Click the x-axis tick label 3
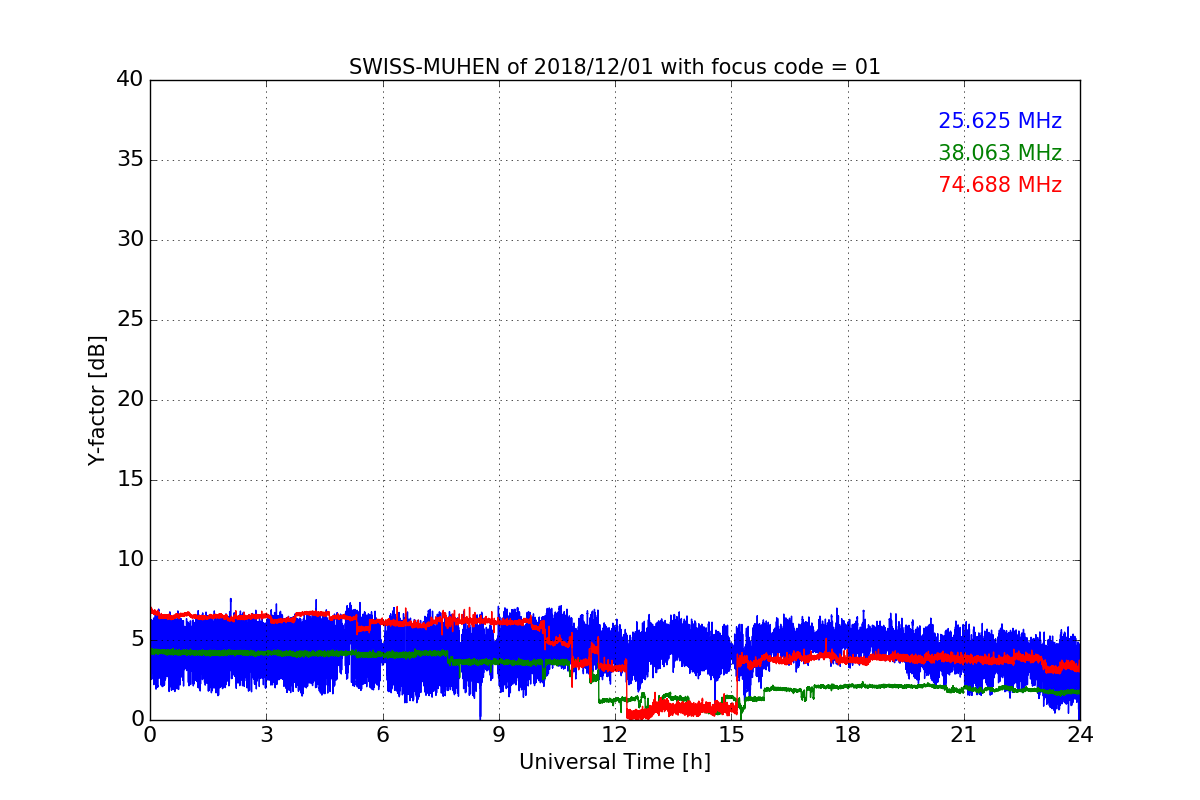1200x800 pixels. click(266, 734)
